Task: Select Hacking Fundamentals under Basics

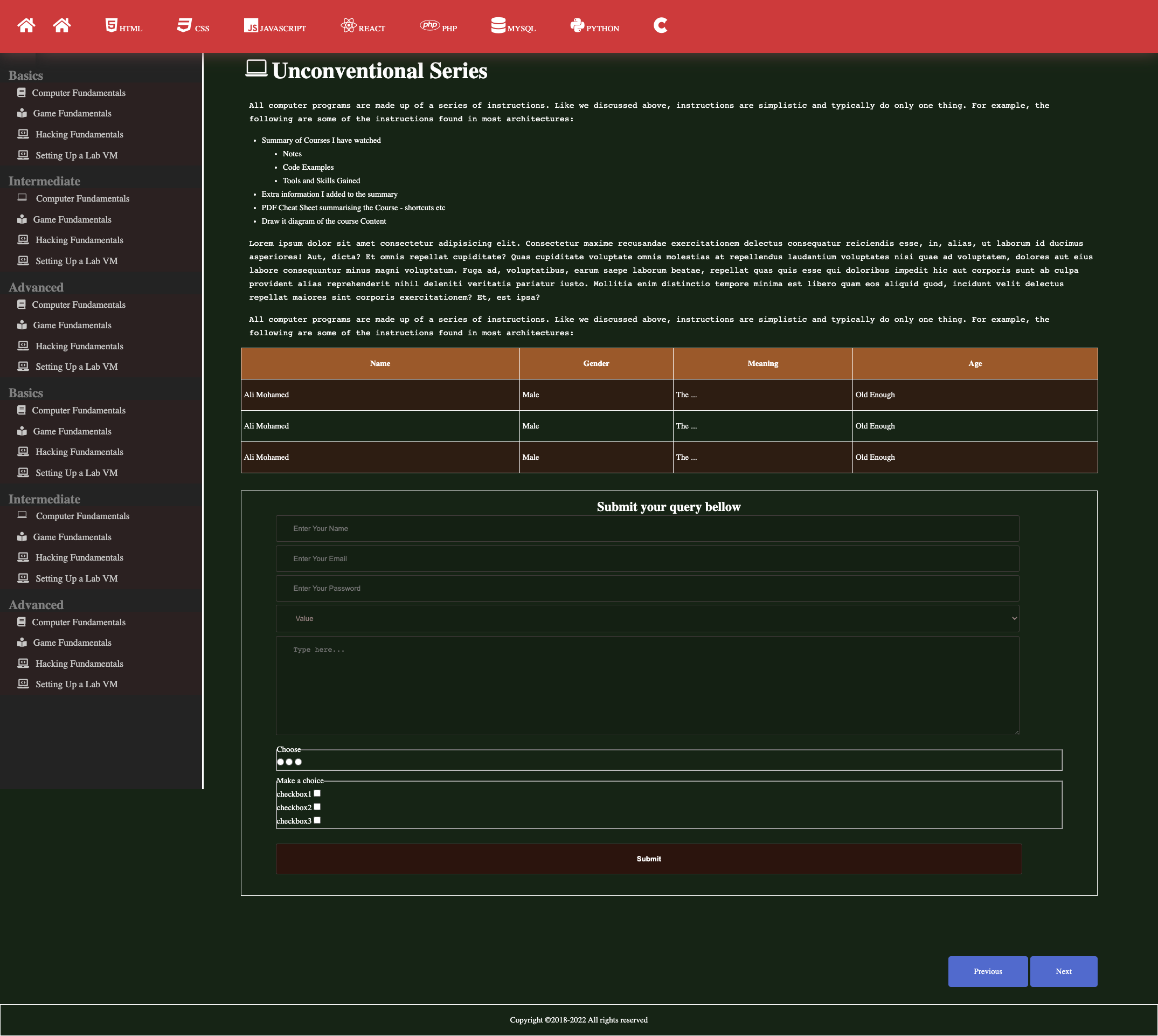Action: 79,134
